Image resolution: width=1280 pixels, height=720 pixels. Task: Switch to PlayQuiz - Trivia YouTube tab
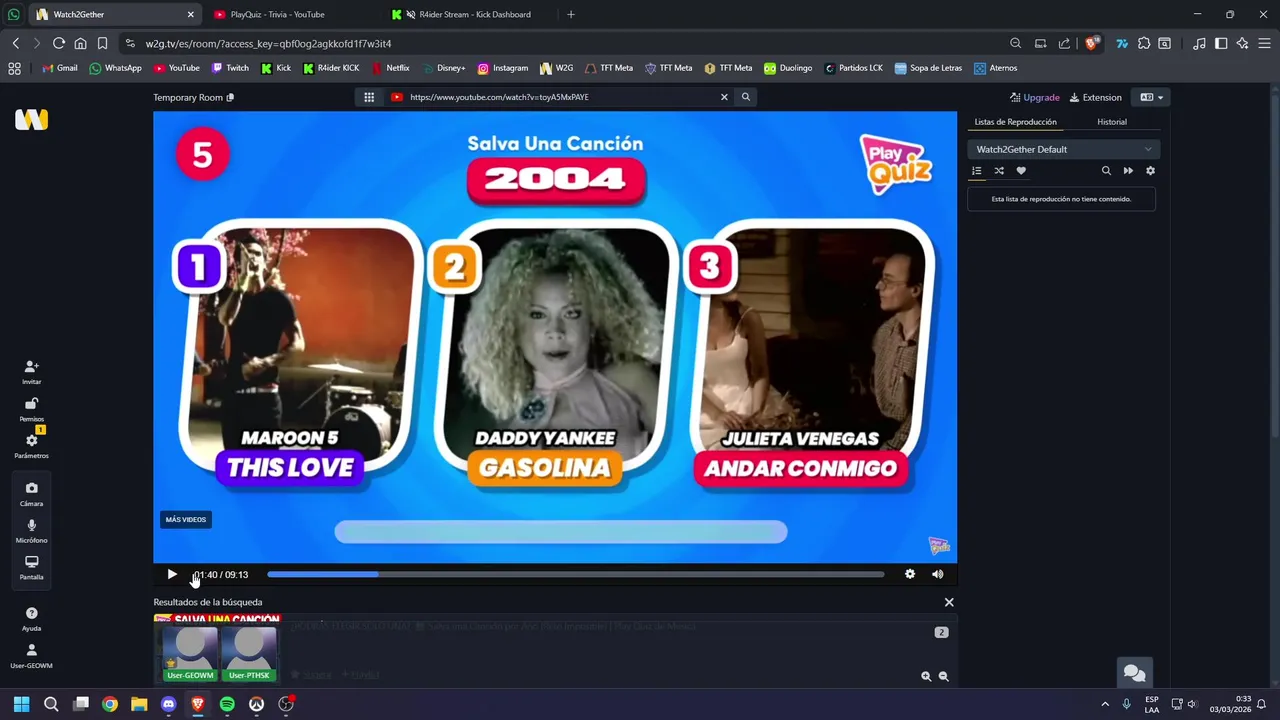290,14
